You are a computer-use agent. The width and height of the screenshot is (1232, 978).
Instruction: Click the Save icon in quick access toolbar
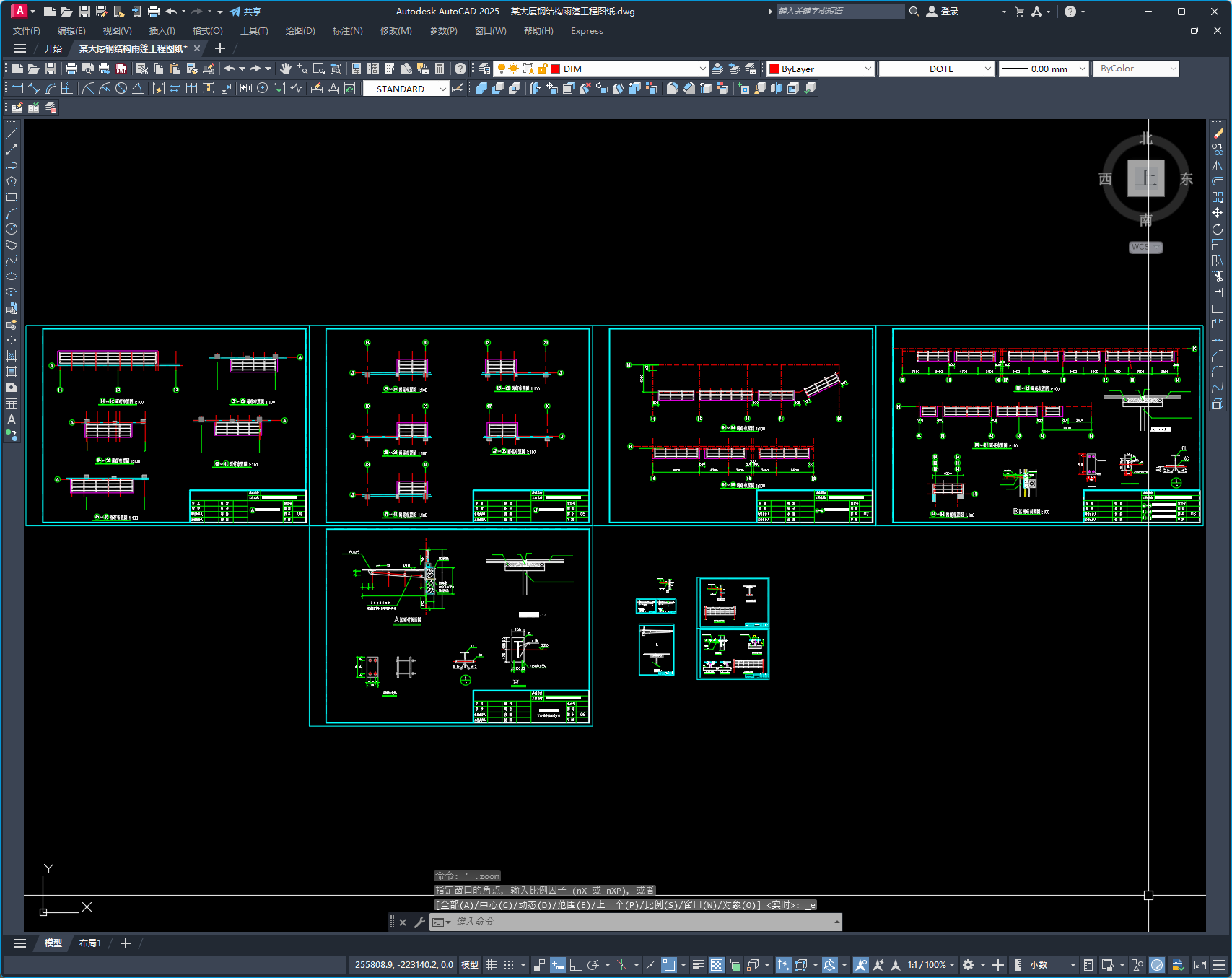coord(84,12)
